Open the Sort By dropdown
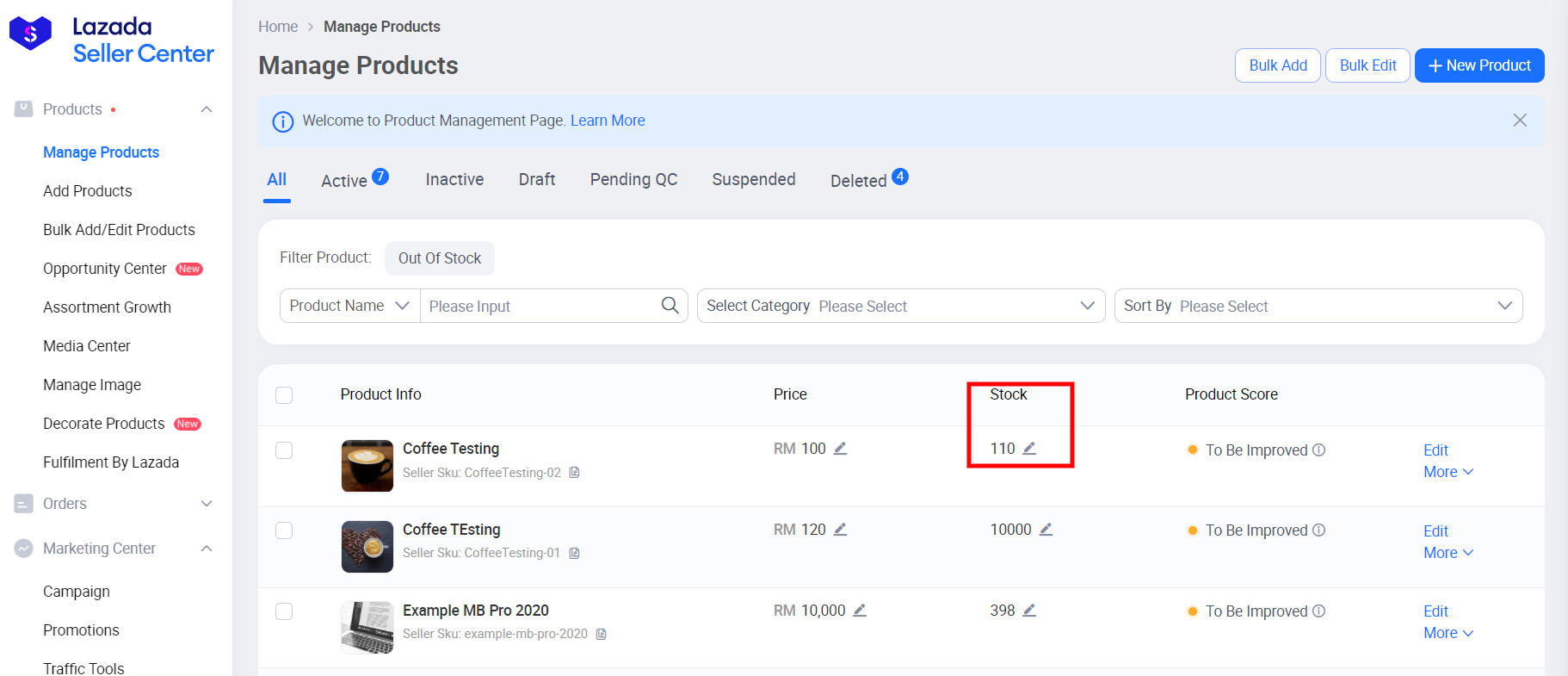The width and height of the screenshot is (1568, 676). [1318, 306]
